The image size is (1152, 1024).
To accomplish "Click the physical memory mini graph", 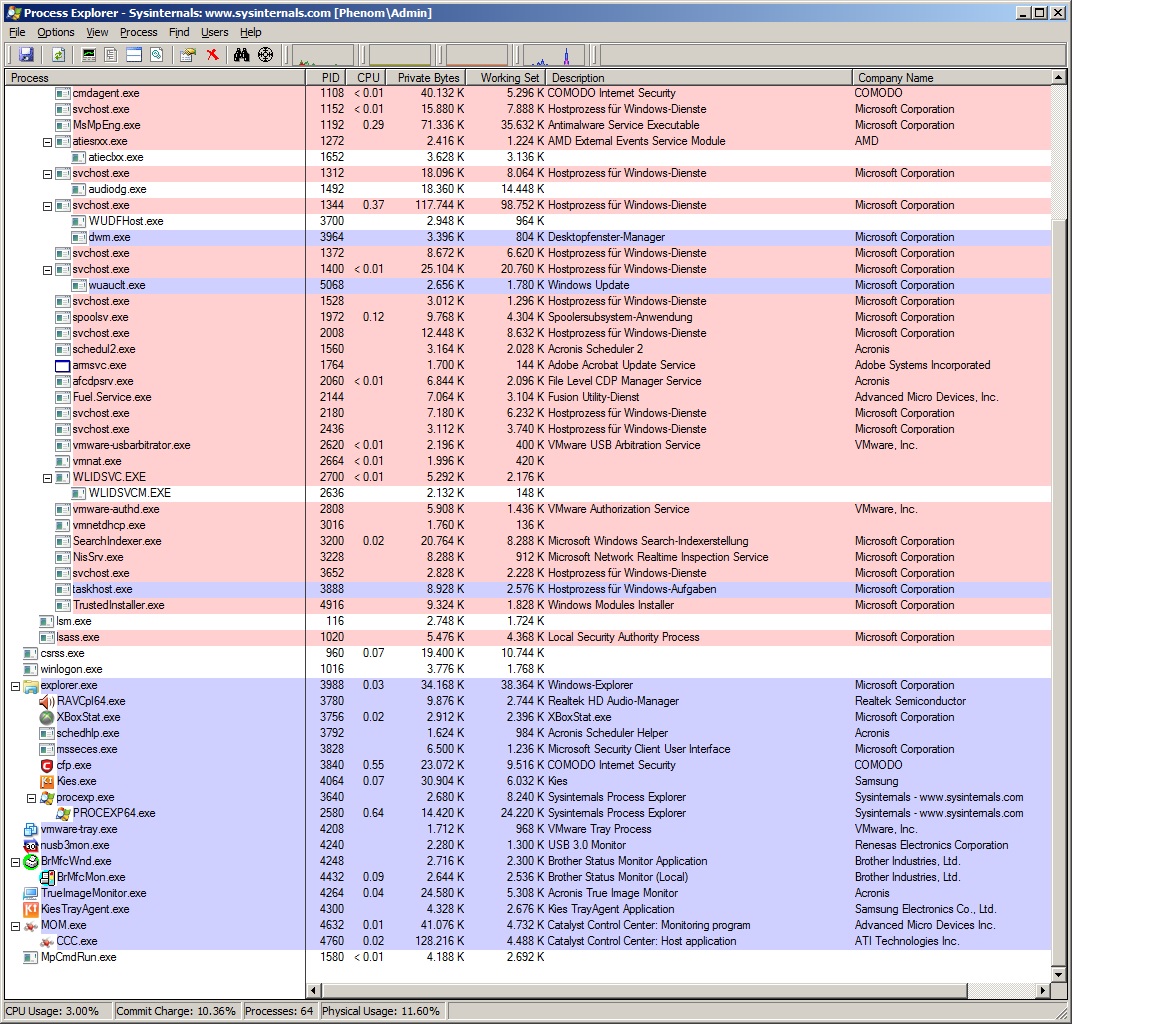I will pos(476,55).
